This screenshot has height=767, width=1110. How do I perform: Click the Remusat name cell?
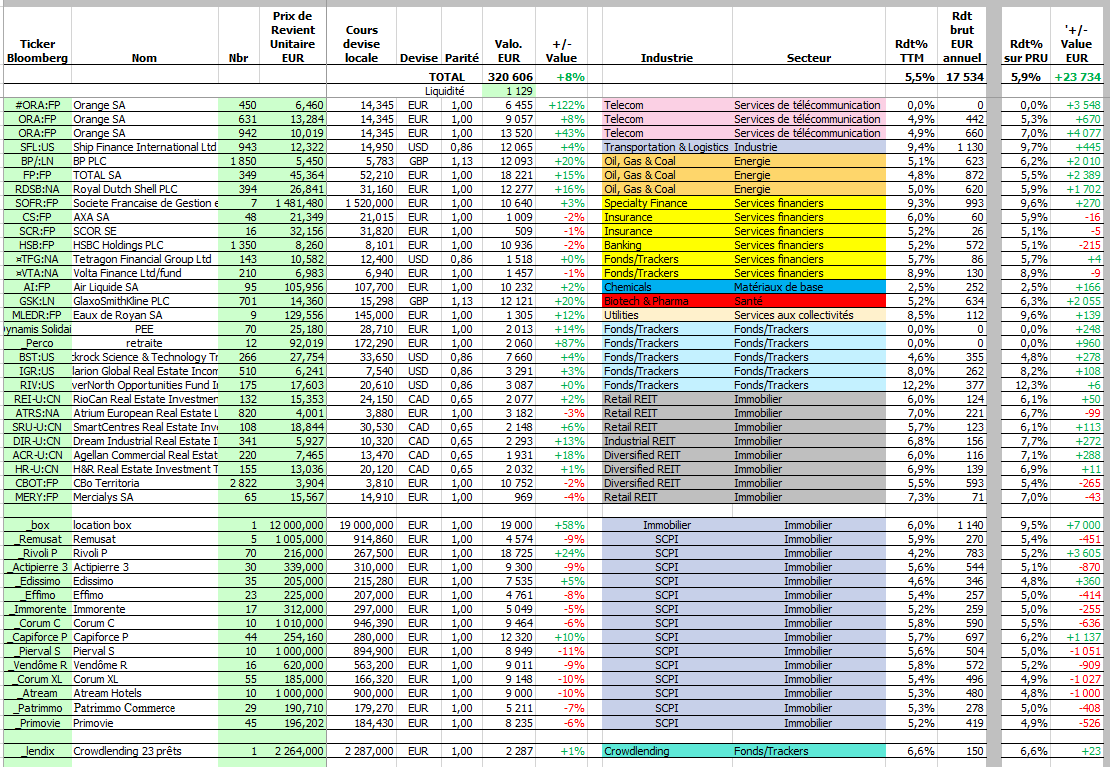click(x=145, y=539)
